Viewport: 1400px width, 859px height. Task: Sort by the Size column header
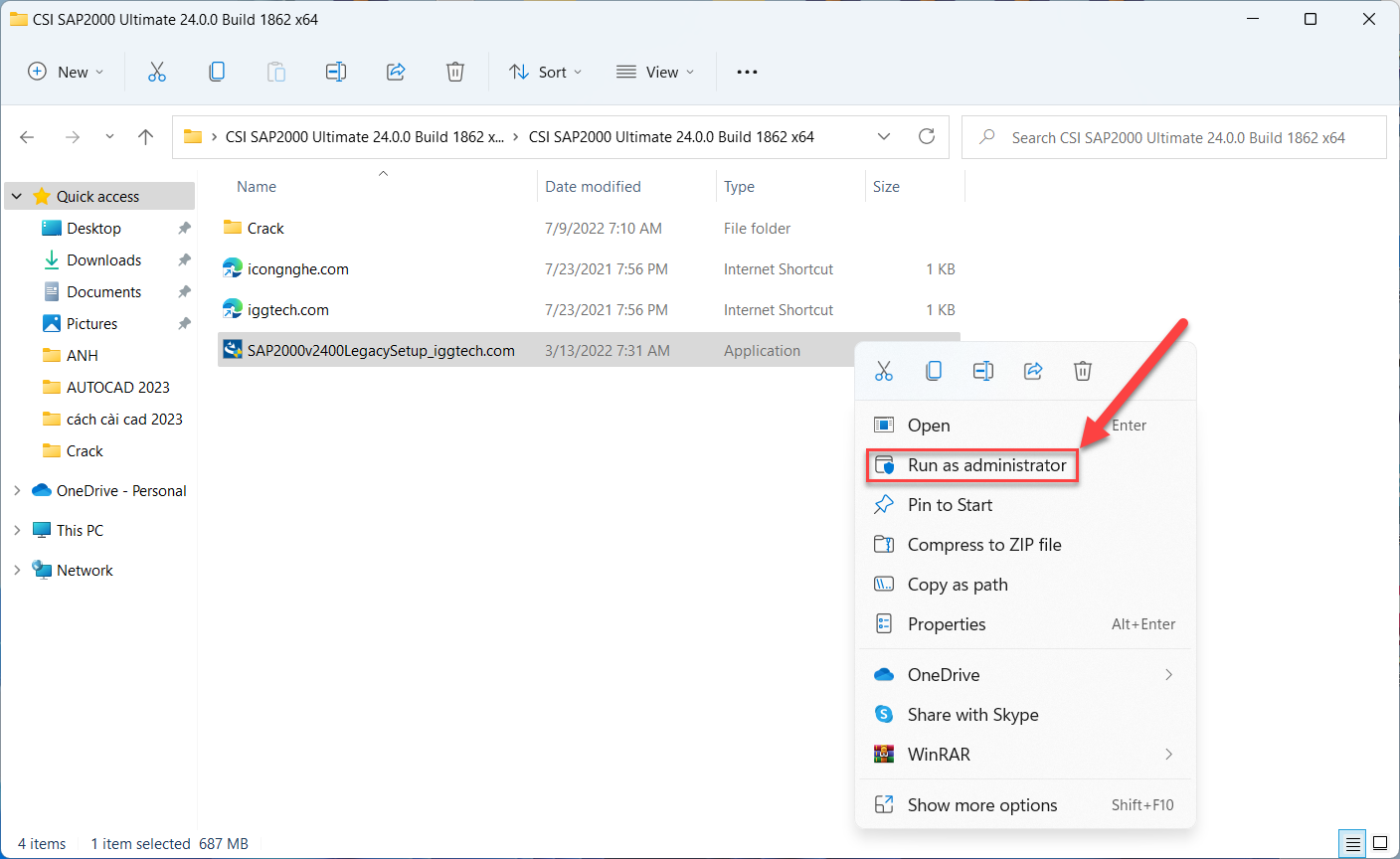[886, 187]
